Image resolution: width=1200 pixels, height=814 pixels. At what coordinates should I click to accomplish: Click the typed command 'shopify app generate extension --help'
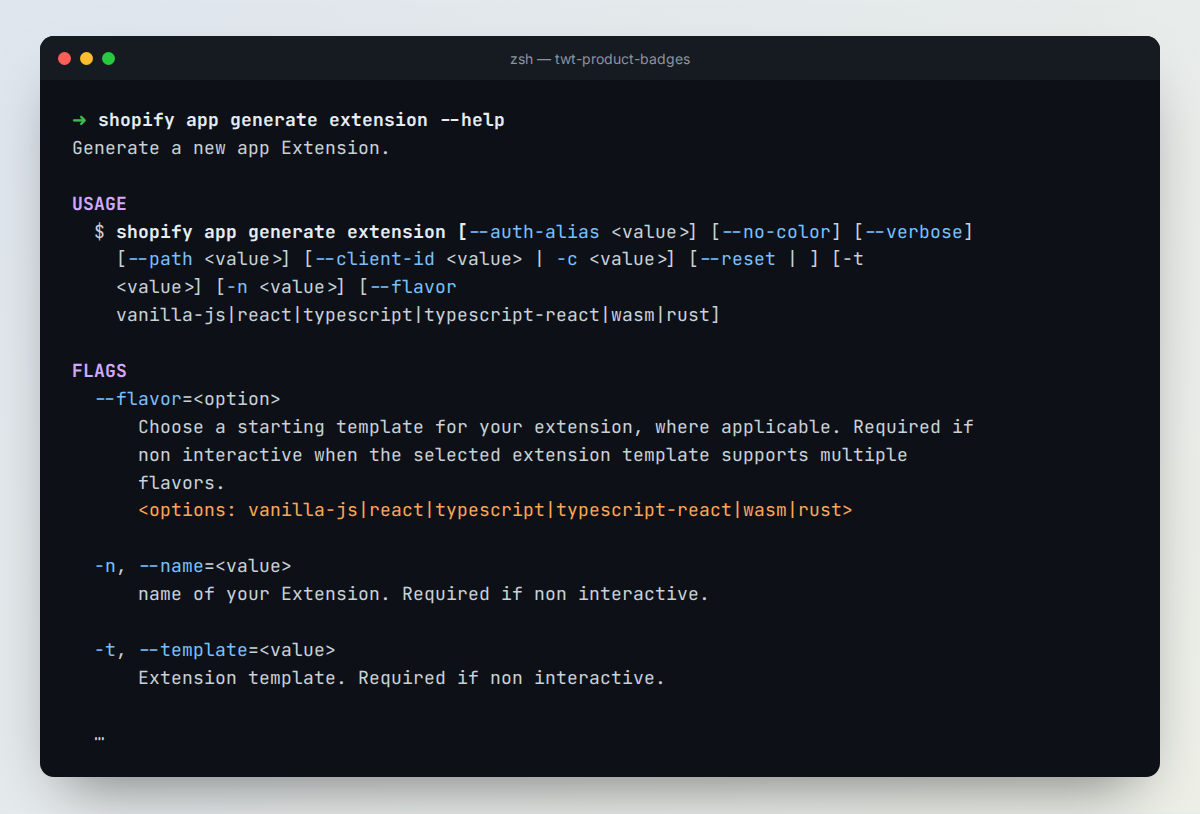click(x=301, y=120)
